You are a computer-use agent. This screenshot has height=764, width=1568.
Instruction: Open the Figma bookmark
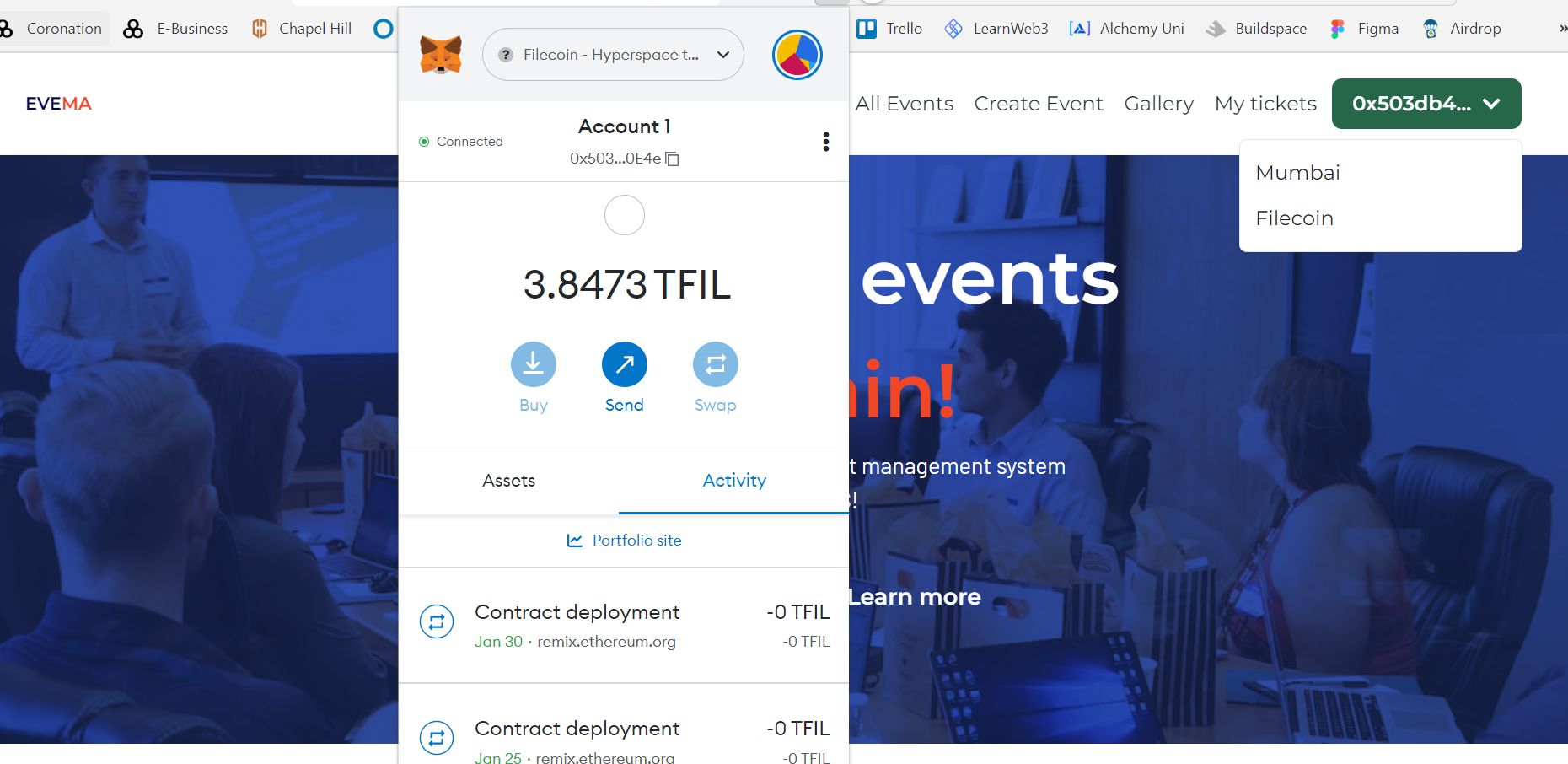[x=1364, y=29]
